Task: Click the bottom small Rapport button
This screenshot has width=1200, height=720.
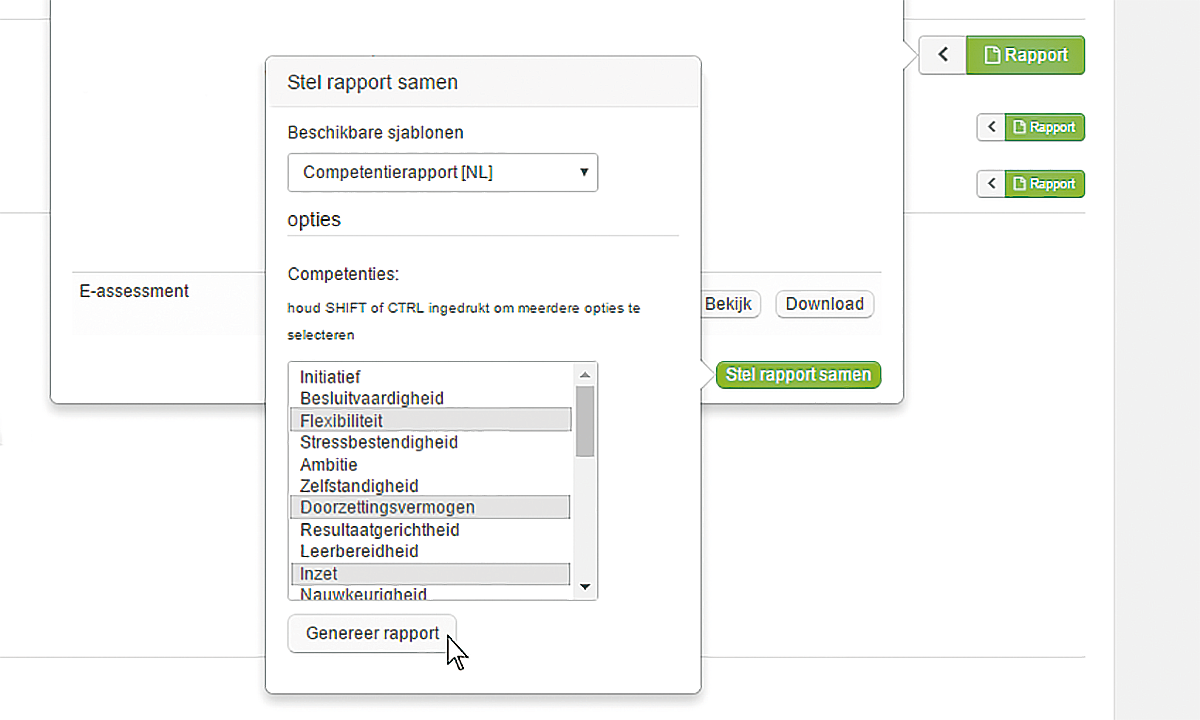Action: pyautogui.click(x=1044, y=184)
